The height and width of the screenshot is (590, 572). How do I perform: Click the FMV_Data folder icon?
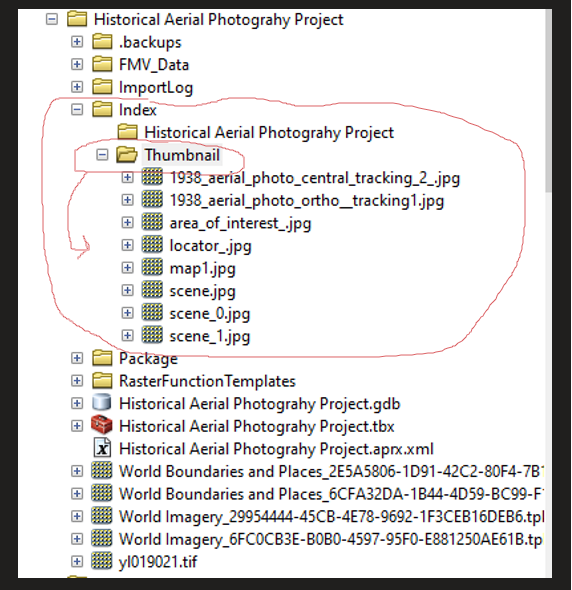pos(102,64)
